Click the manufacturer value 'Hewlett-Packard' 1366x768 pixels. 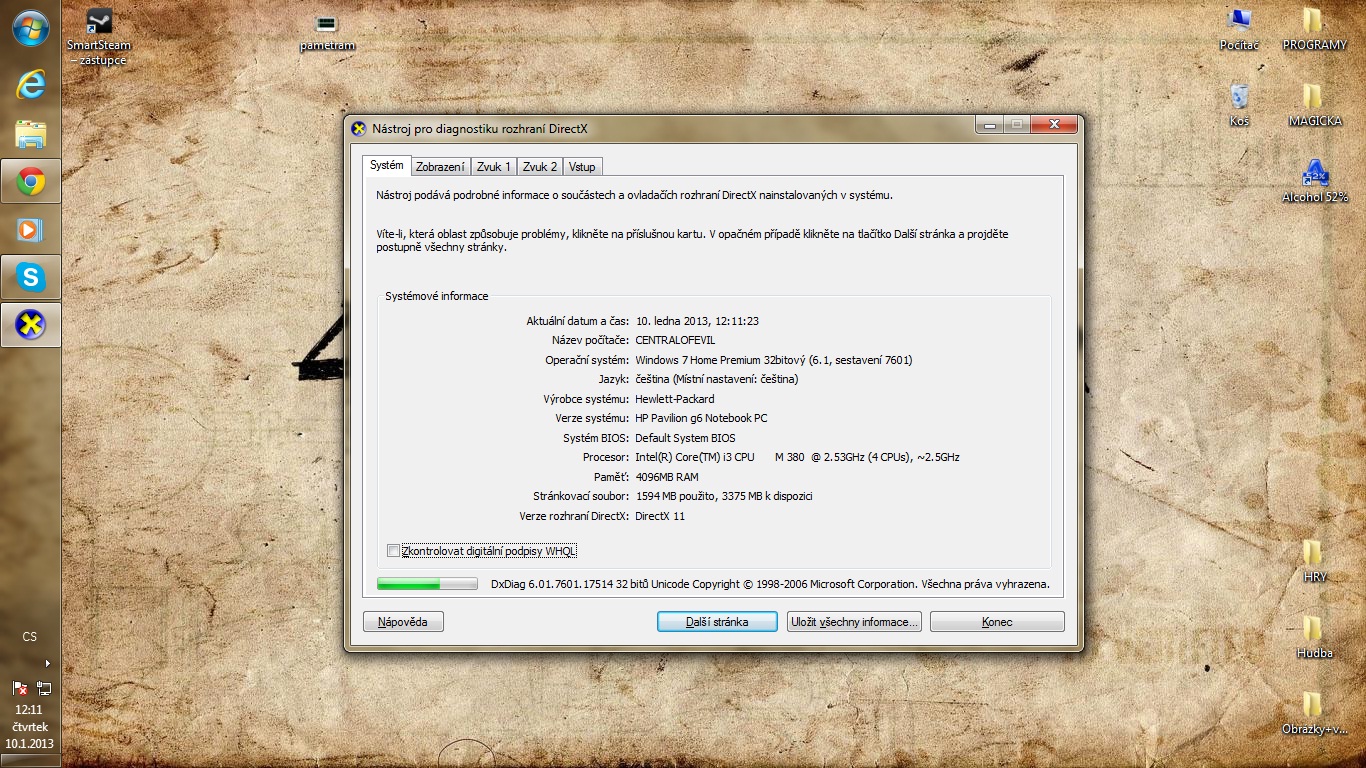coord(675,399)
